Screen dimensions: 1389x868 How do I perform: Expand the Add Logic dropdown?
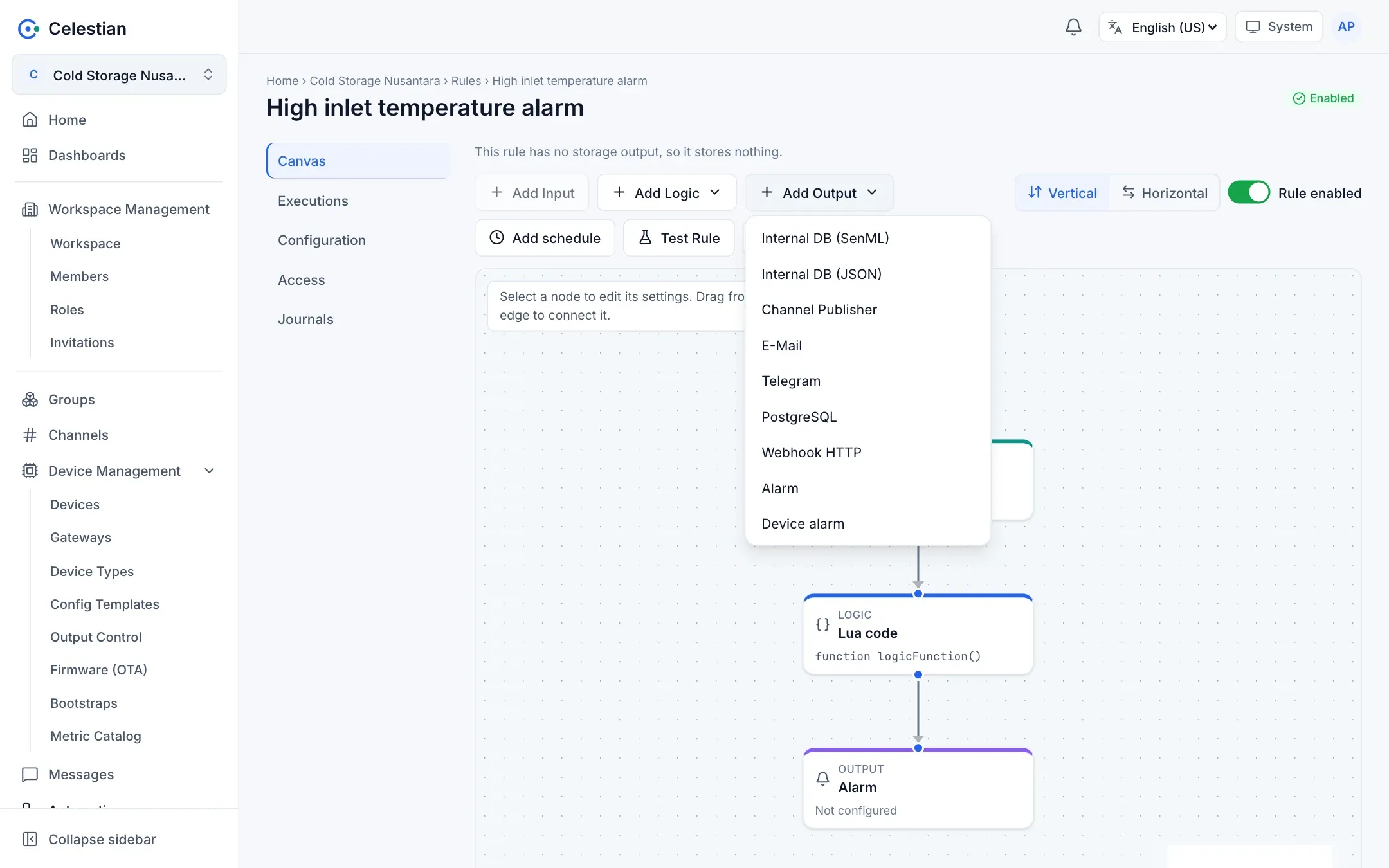coord(666,192)
